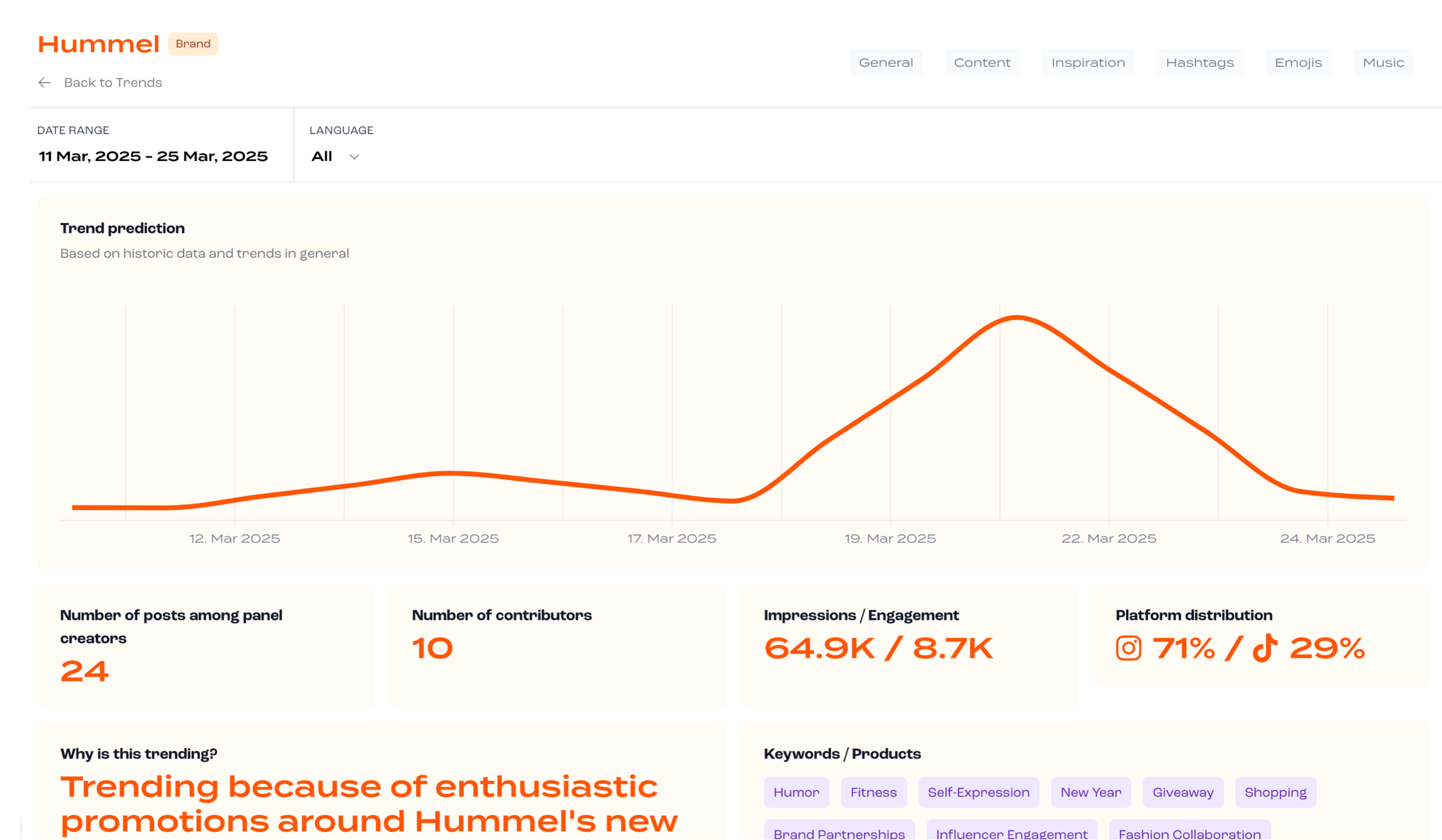Click the Back to Trends link
Screen dimensions: 1442x840
(113, 83)
